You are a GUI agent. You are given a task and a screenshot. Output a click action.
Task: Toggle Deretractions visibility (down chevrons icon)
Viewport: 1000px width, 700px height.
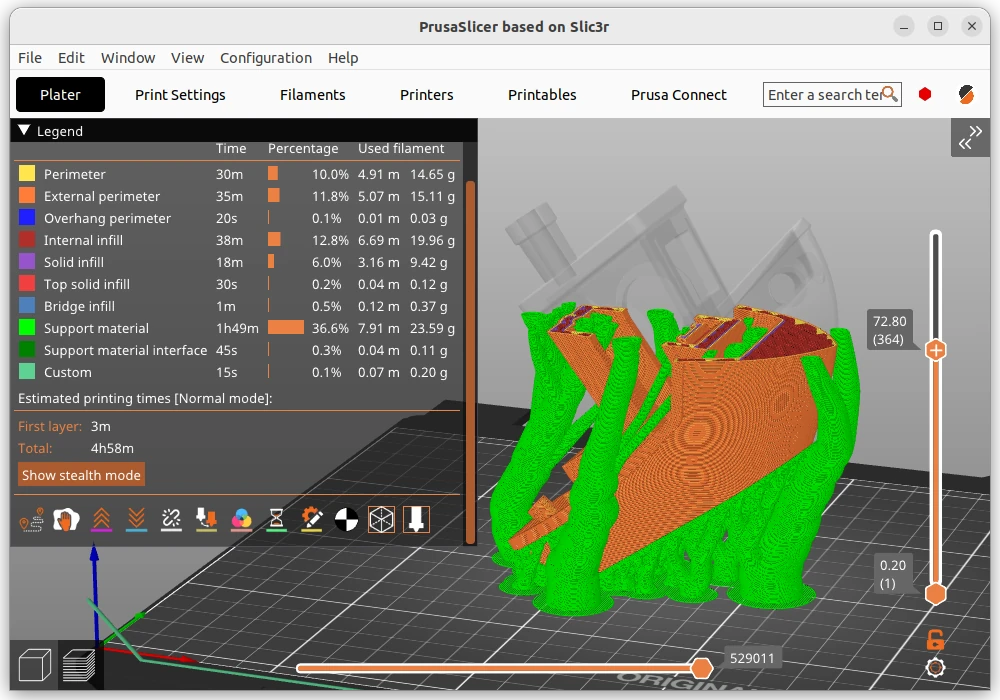tap(136, 520)
